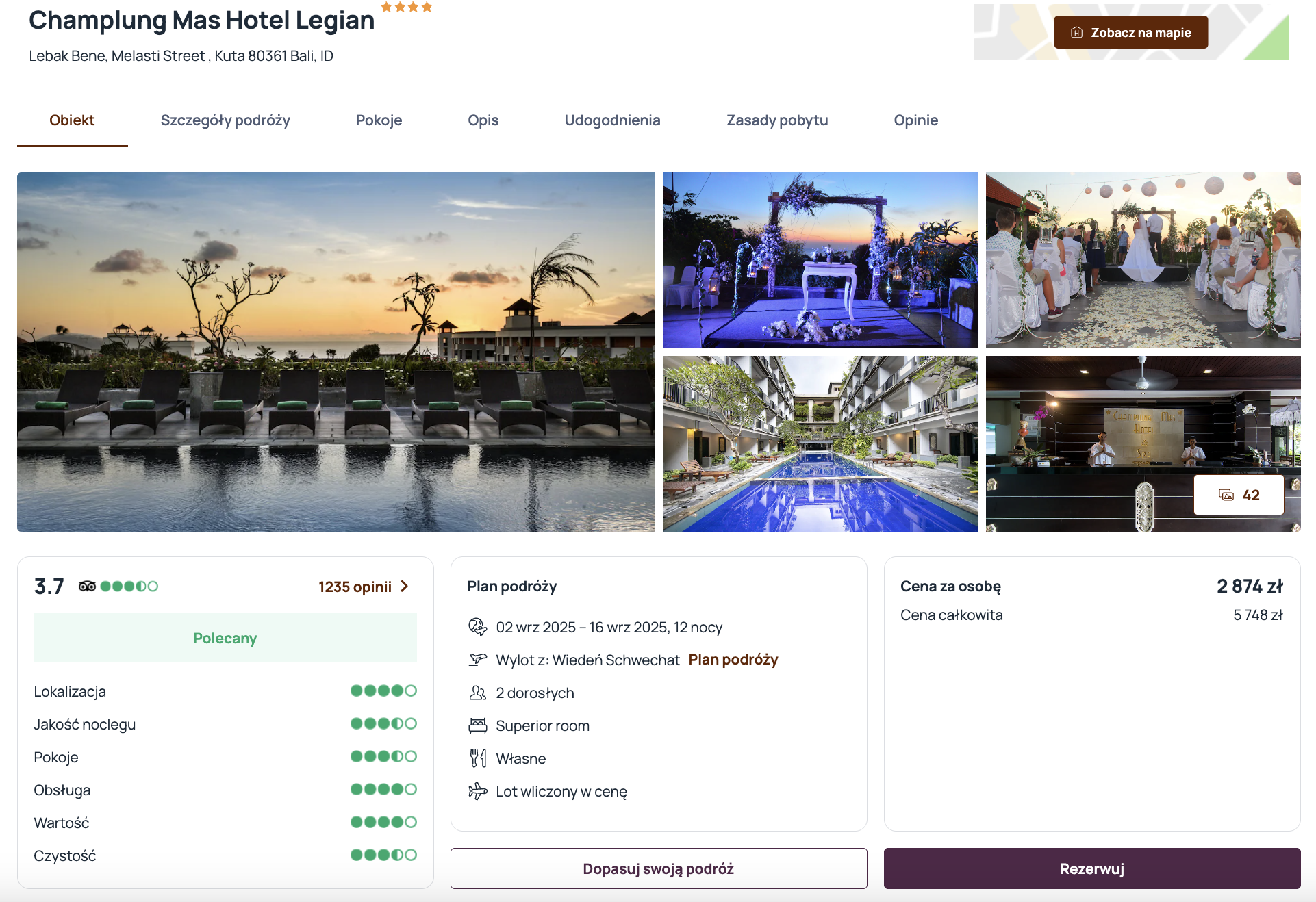Viewport: 1316px width, 902px height.
Task: Click the hotel star rating icons
Action: (407, 7)
